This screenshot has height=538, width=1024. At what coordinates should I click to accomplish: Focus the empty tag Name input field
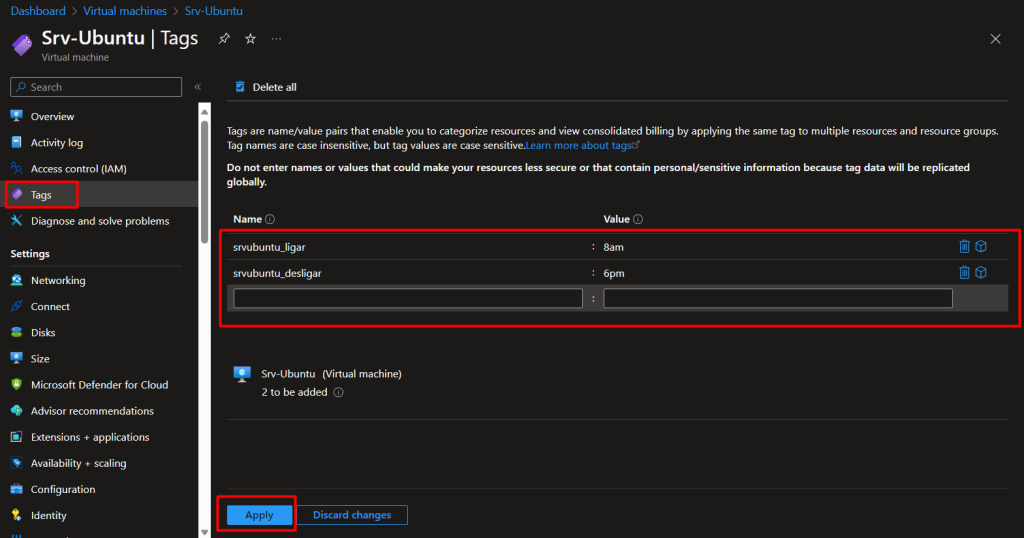[408, 298]
